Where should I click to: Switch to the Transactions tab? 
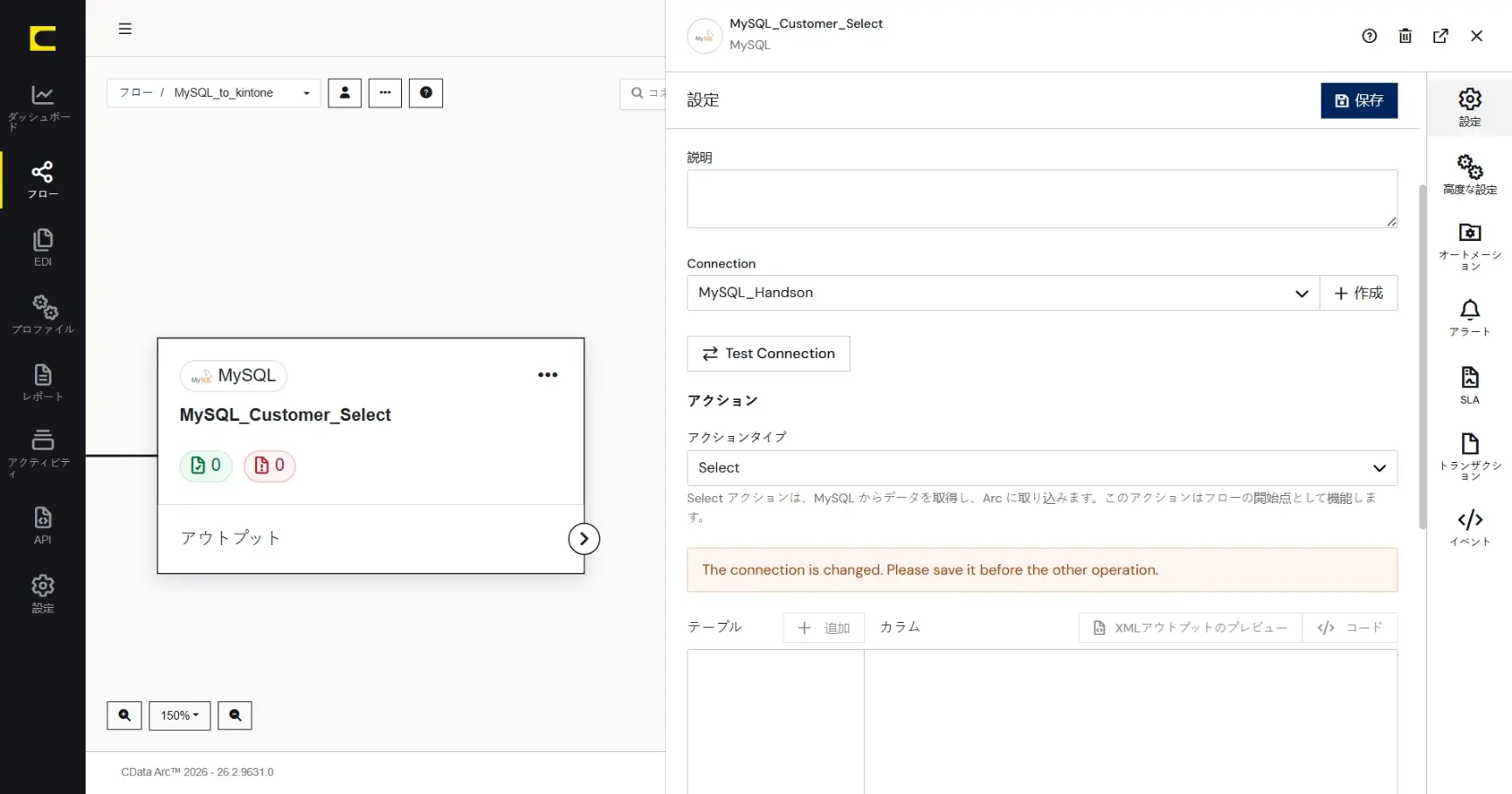point(1470,456)
